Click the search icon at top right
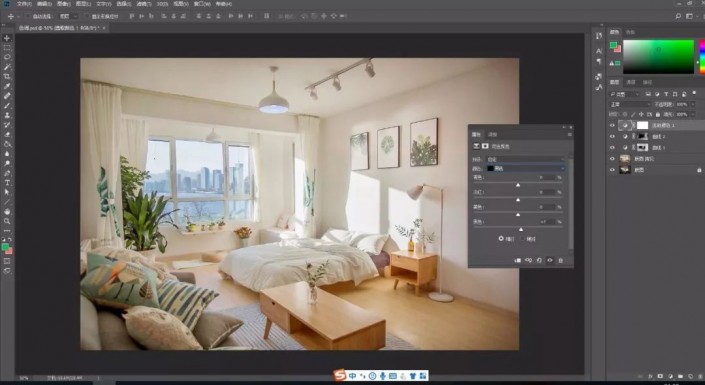The image size is (705, 385). tap(678, 16)
